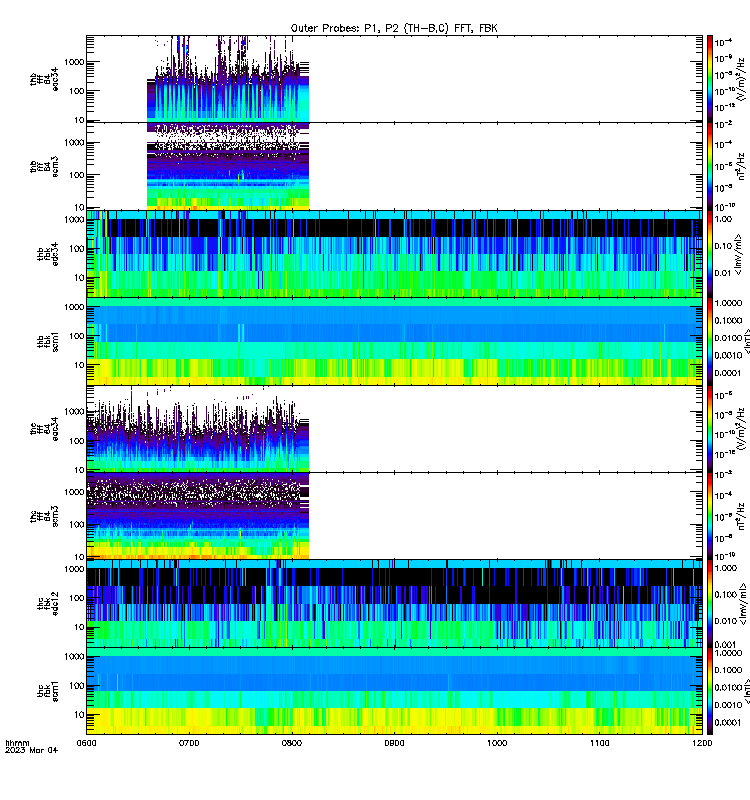Click the '0.001' value on thc edc12 colorbar
The width and height of the screenshot is (750, 800).
[x=726, y=644]
